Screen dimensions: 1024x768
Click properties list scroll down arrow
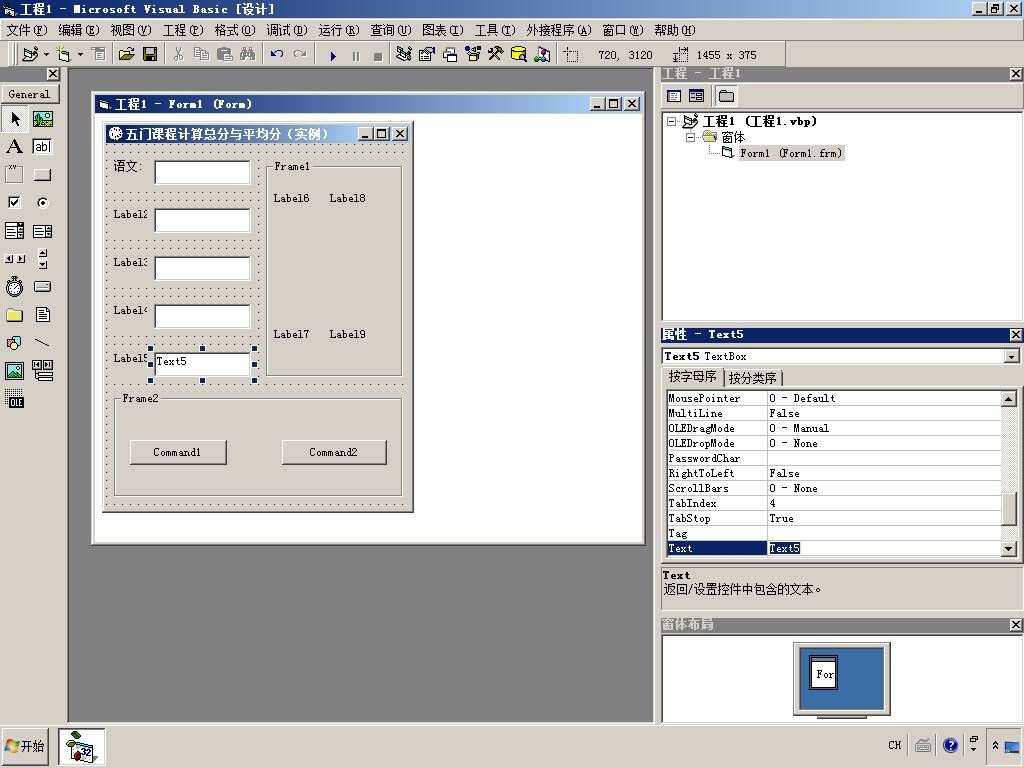pyautogui.click(x=1009, y=549)
